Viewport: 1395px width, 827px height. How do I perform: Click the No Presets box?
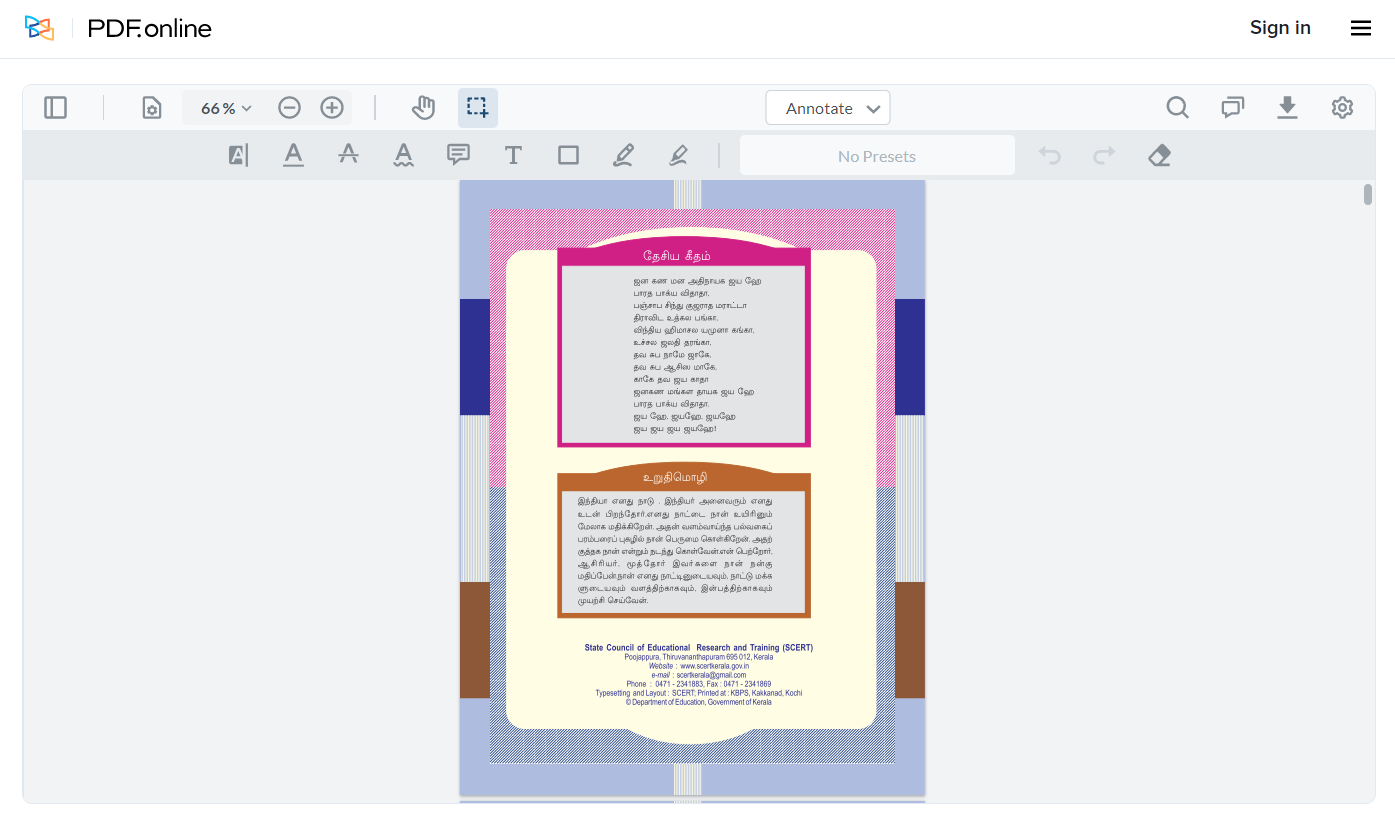click(877, 156)
